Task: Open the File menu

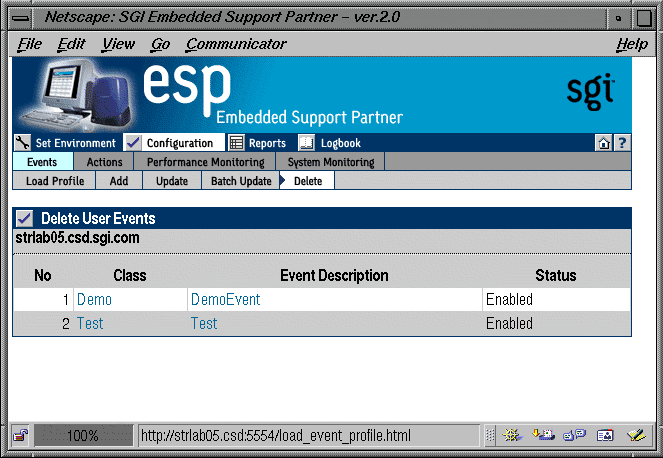Action: tap(29, 44)
